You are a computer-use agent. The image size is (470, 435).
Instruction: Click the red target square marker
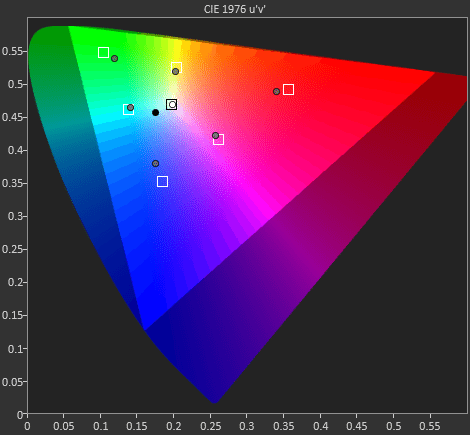pos(288,90)
